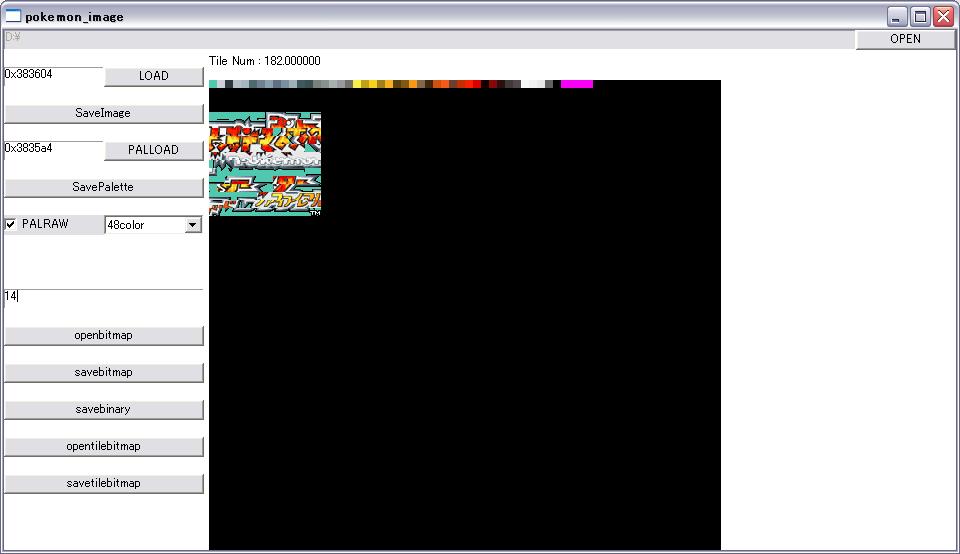The image size is (960, 554).
Task: Click the Tile Num : 182.000000 label
Action: coord(264,61)
